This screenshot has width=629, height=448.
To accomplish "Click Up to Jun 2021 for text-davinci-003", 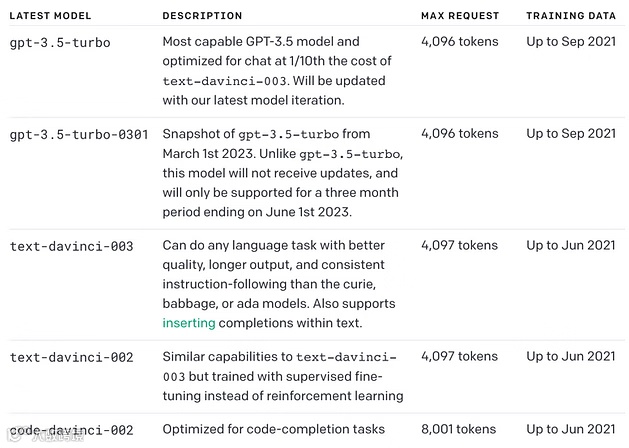I will tap(571, 246).
